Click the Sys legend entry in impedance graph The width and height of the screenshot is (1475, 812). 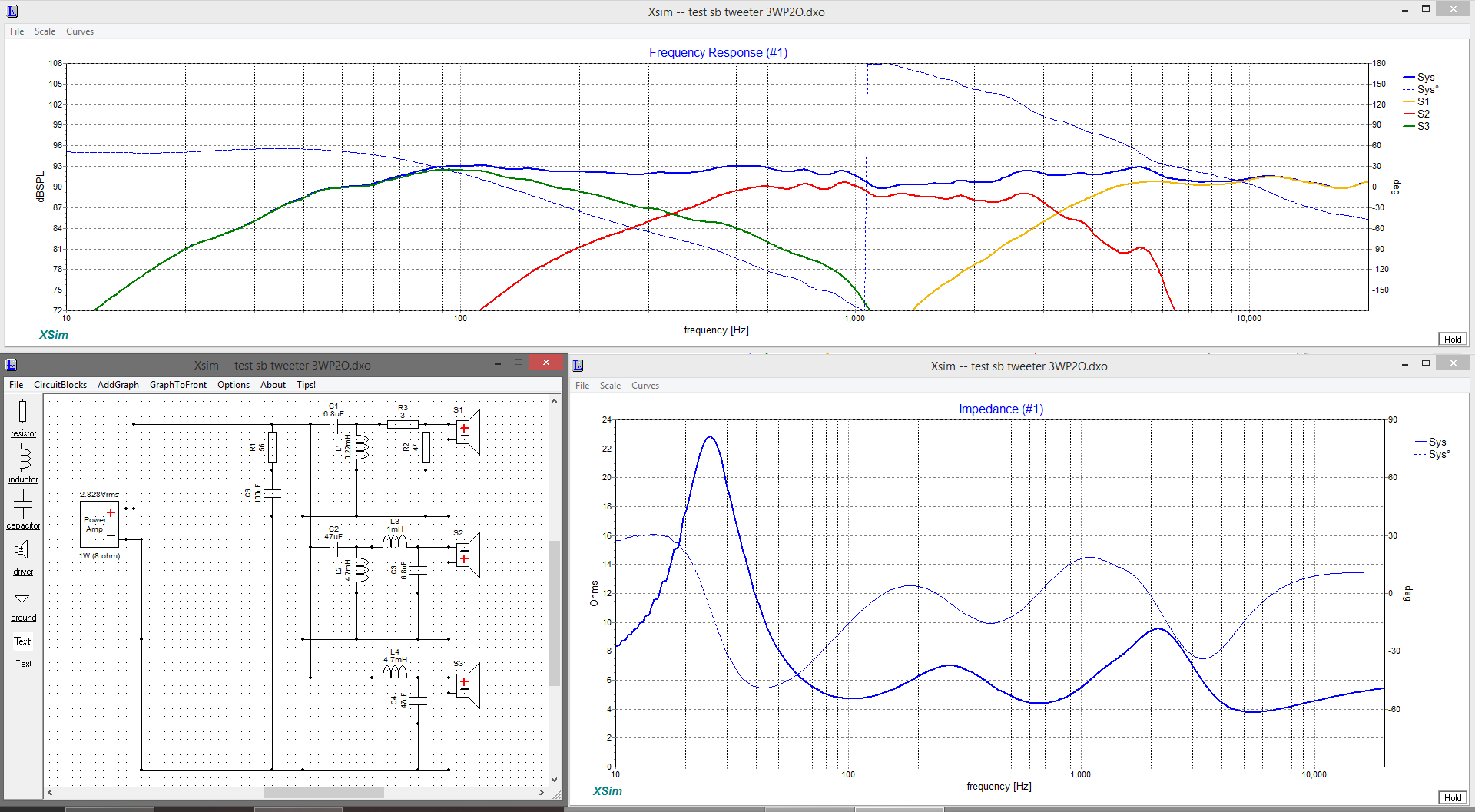click(x=1430, y=442)
